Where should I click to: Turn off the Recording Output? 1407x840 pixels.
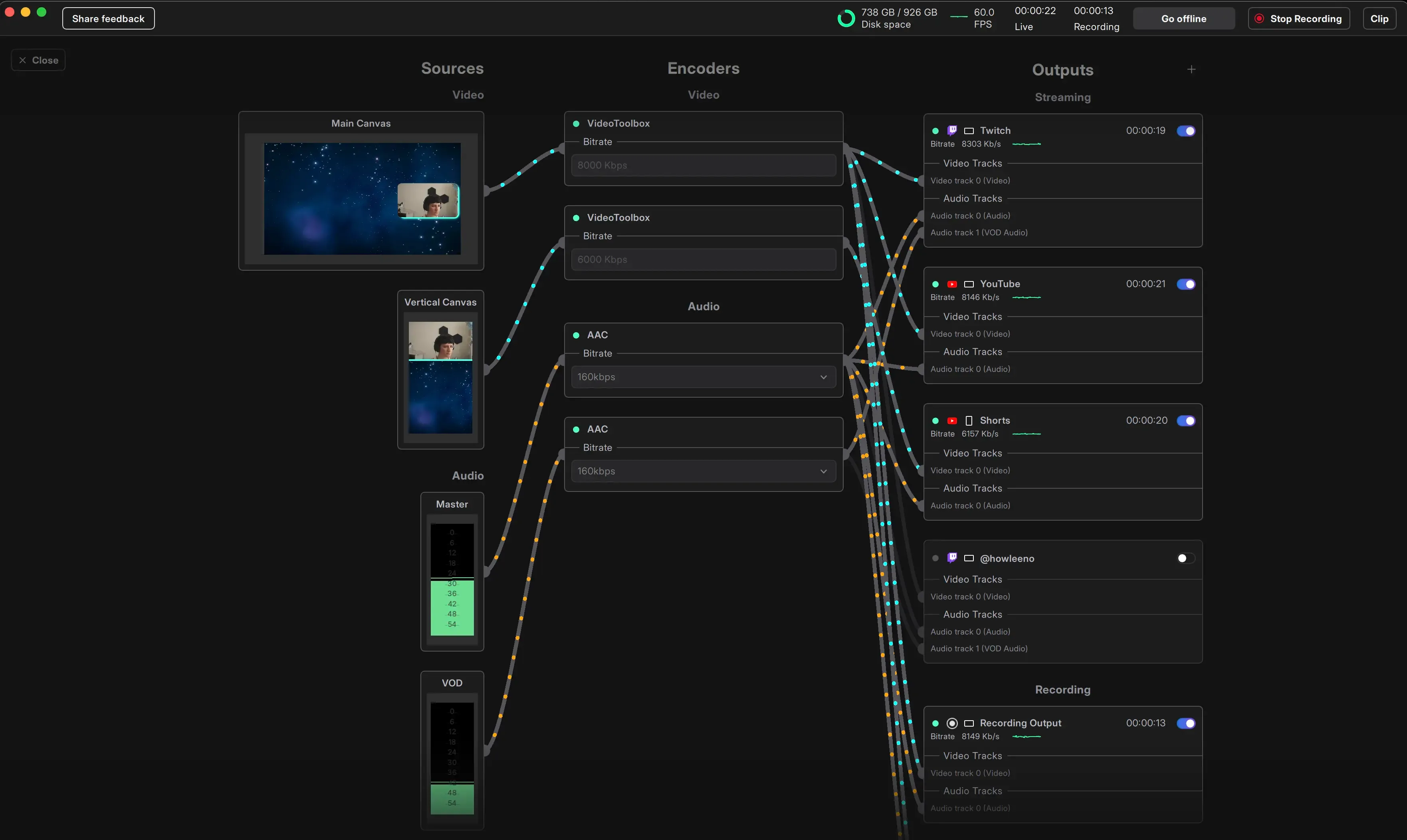pyautogui.click(x=1186, y=723)
